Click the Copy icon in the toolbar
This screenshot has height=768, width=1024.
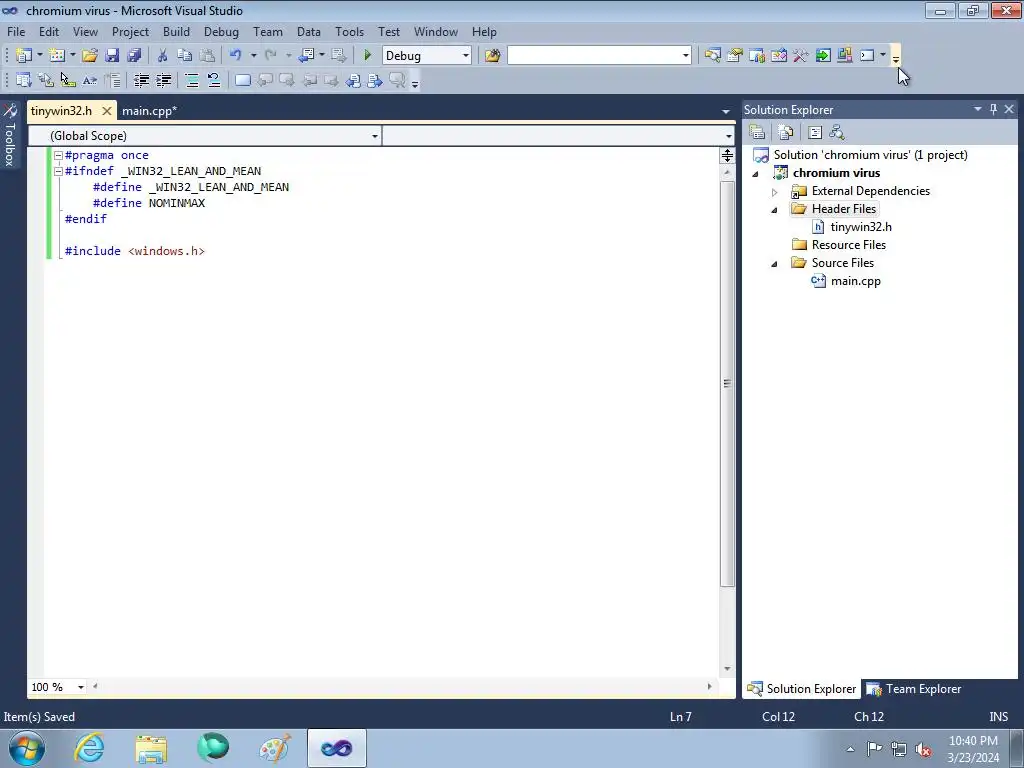pos(185,56)
